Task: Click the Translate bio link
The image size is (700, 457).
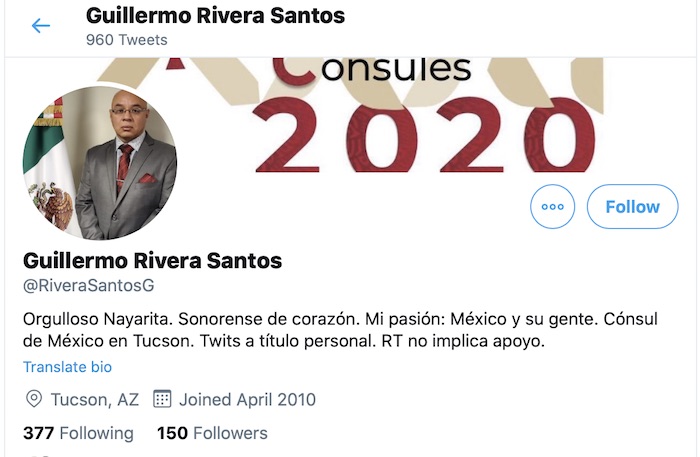Action: point(67,367)
